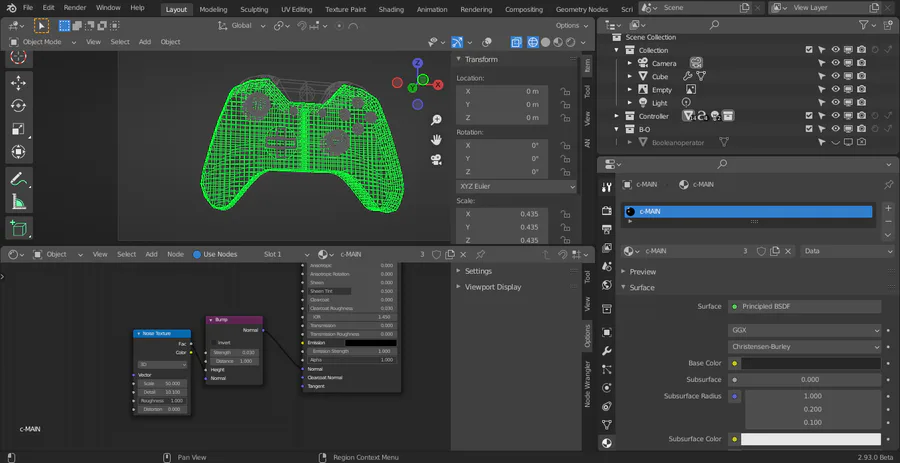This screenshot has height=463, width=900.
Task: Expand the Viewport Display panel
Action: click(492, 287)
